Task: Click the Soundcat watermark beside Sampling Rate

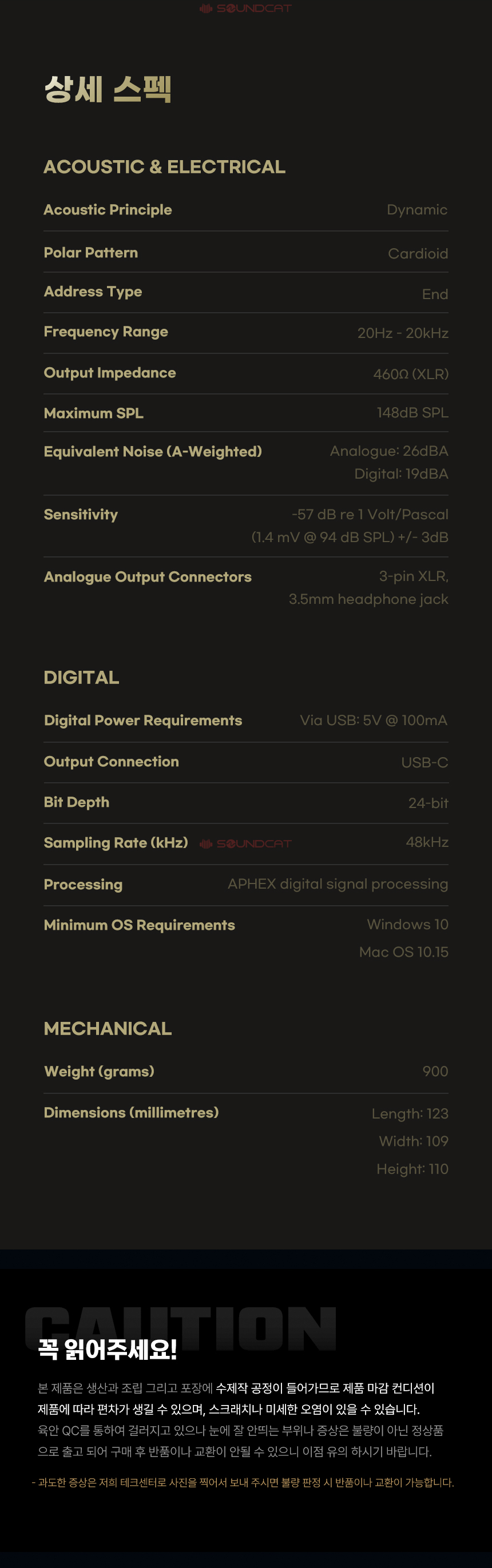Action: click(x=245, y=843)
